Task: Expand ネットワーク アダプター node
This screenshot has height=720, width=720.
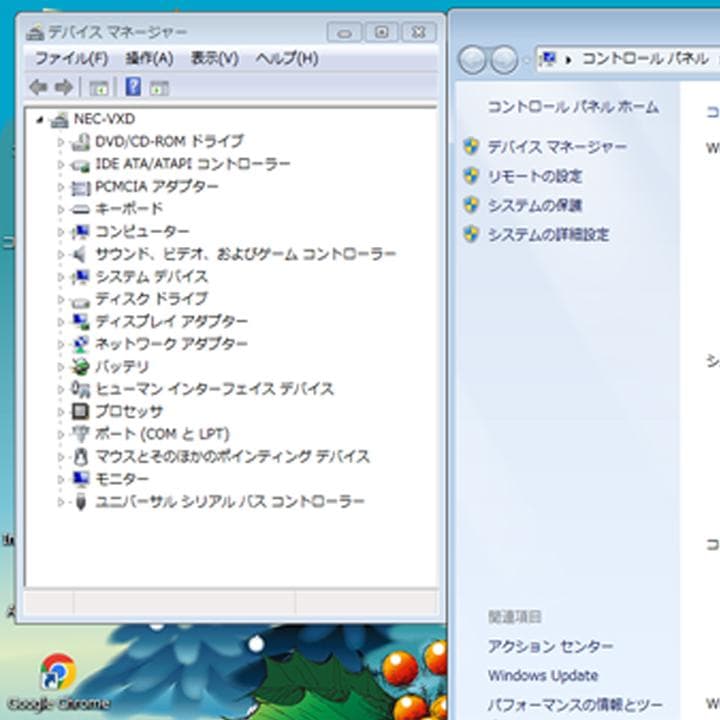Action: [60, 344]
